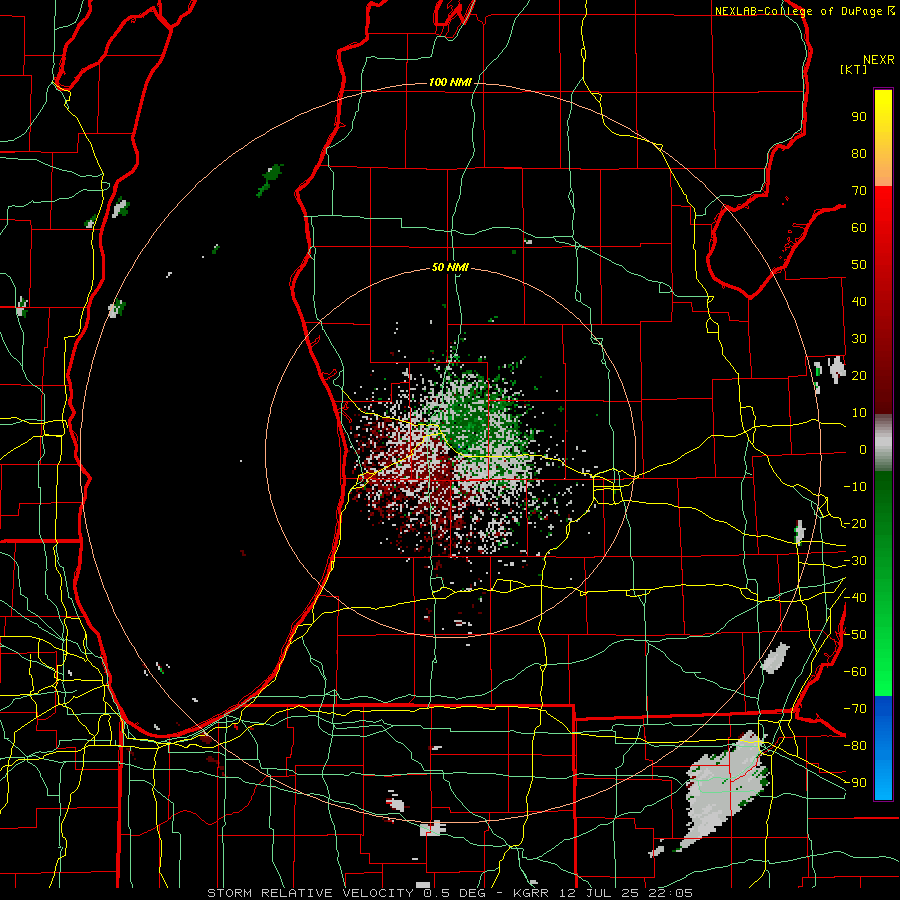Viewport: 900px width, 900px height.
Task: Click the -80 knot scale label
Action: 855,746
